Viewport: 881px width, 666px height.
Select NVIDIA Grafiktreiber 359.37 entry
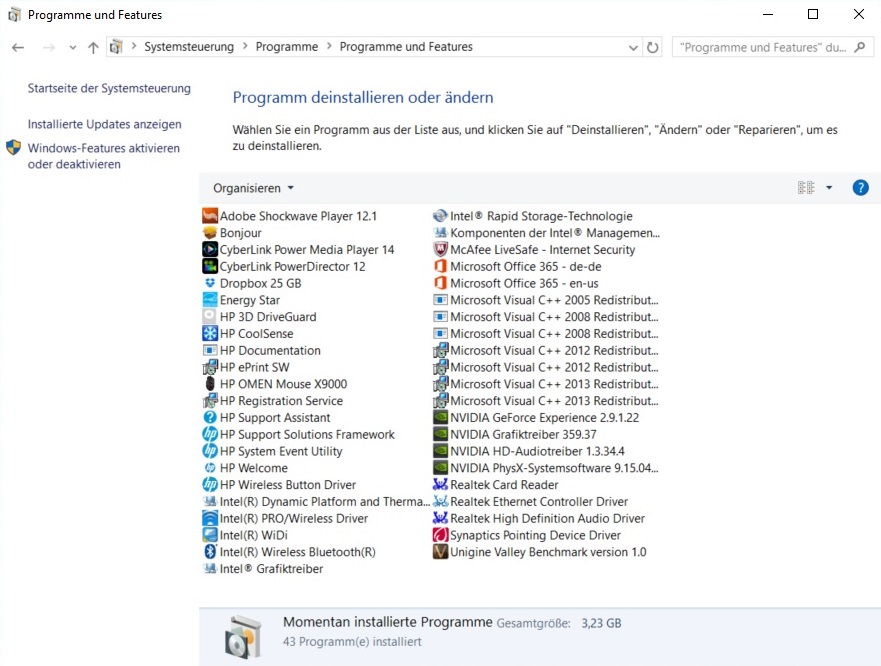click(515, 434)
